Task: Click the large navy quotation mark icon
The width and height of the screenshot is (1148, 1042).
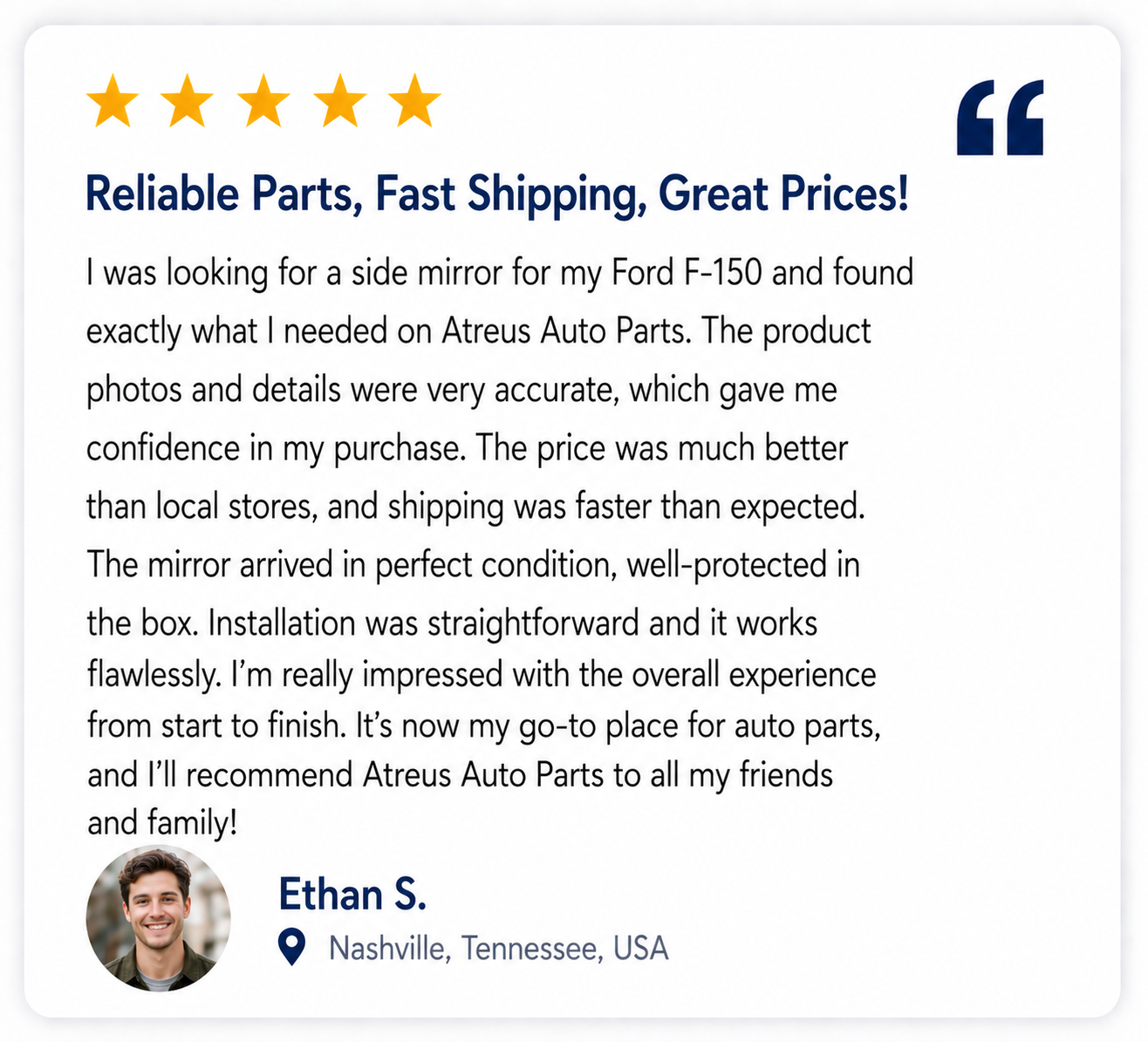Action: pyautogui.click(x=1000, y=118)
